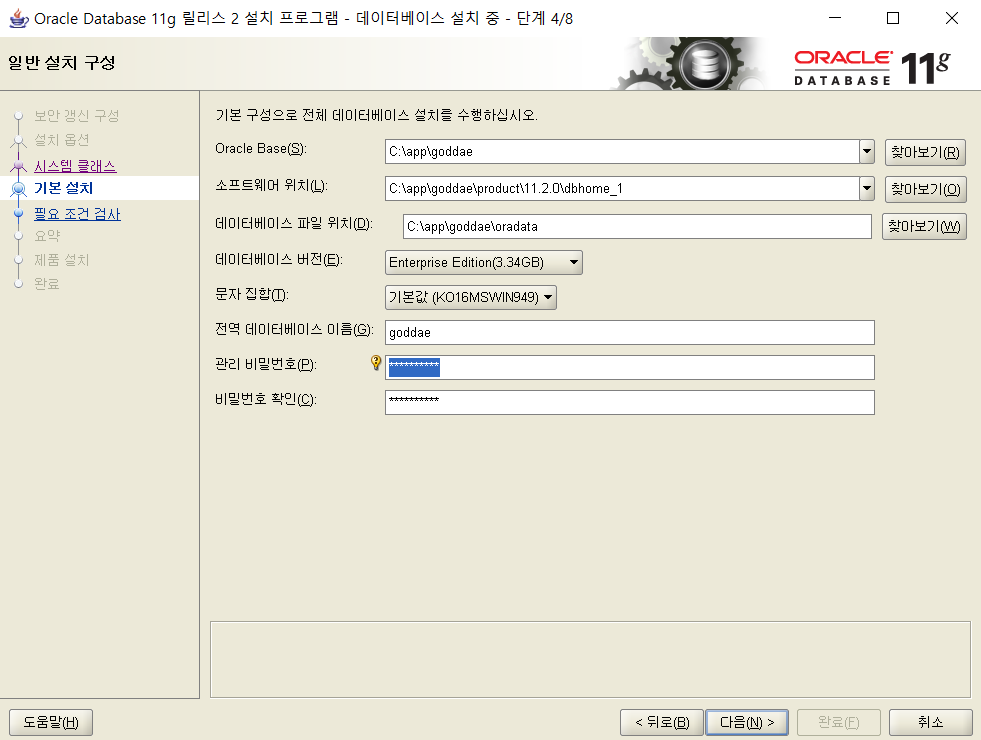This screenshot has width=981, height=740.
Task: Open the Oracle Base path dropdown arrow
Action: pos(867,151)
